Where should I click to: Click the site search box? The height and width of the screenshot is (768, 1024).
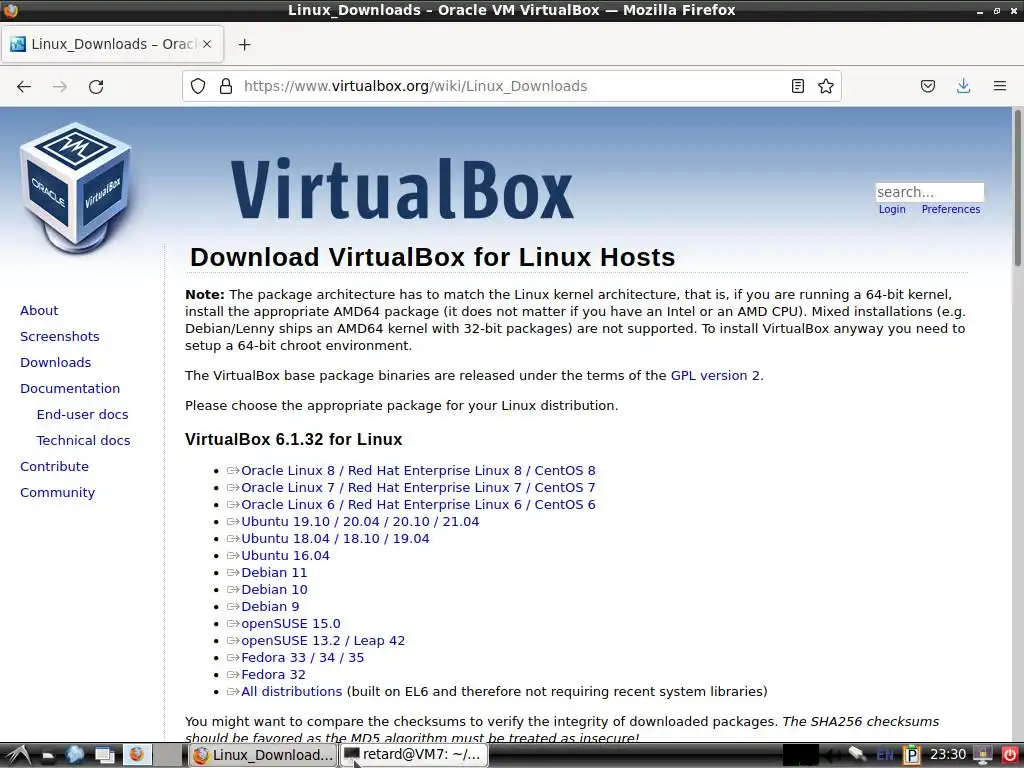click(929, 192)
